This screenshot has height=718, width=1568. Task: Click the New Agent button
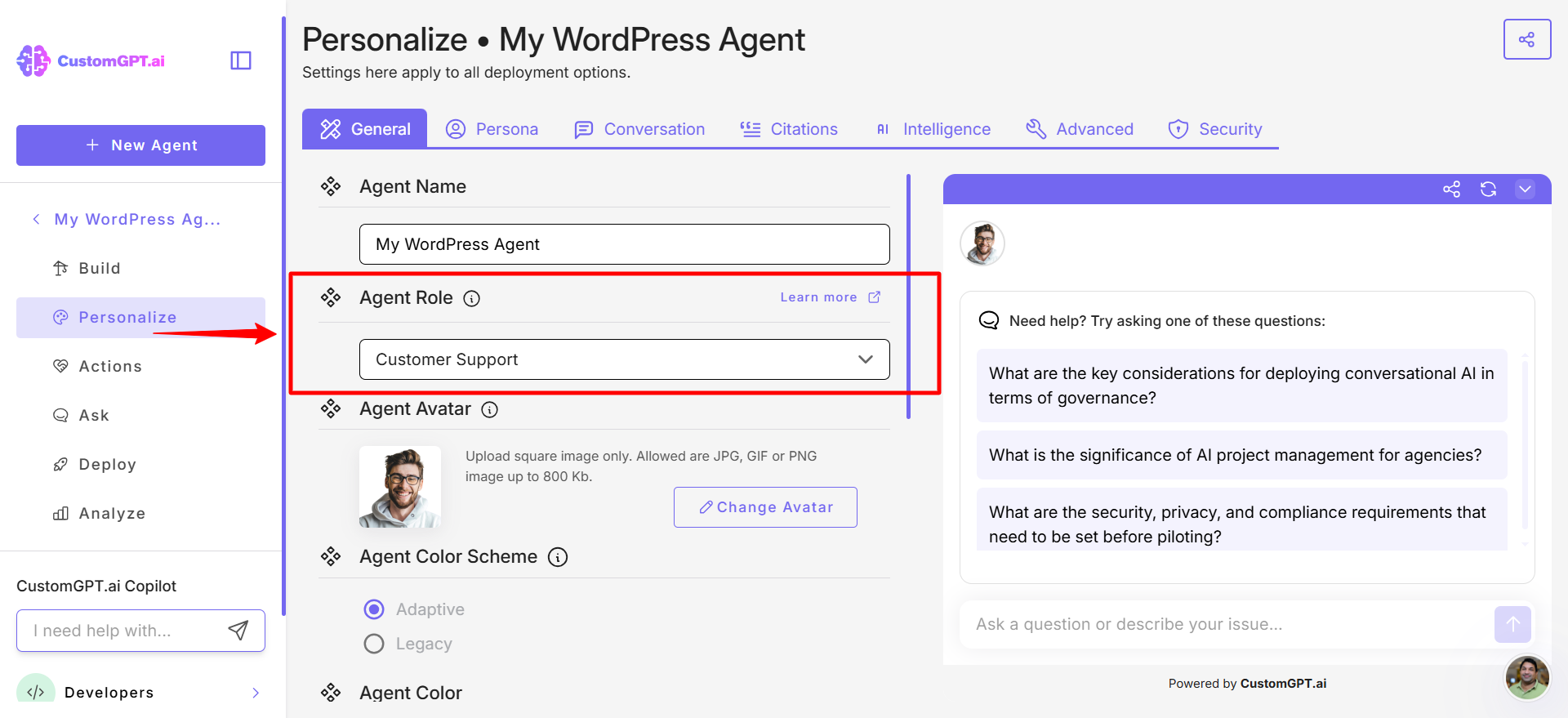tap(140, 145)
